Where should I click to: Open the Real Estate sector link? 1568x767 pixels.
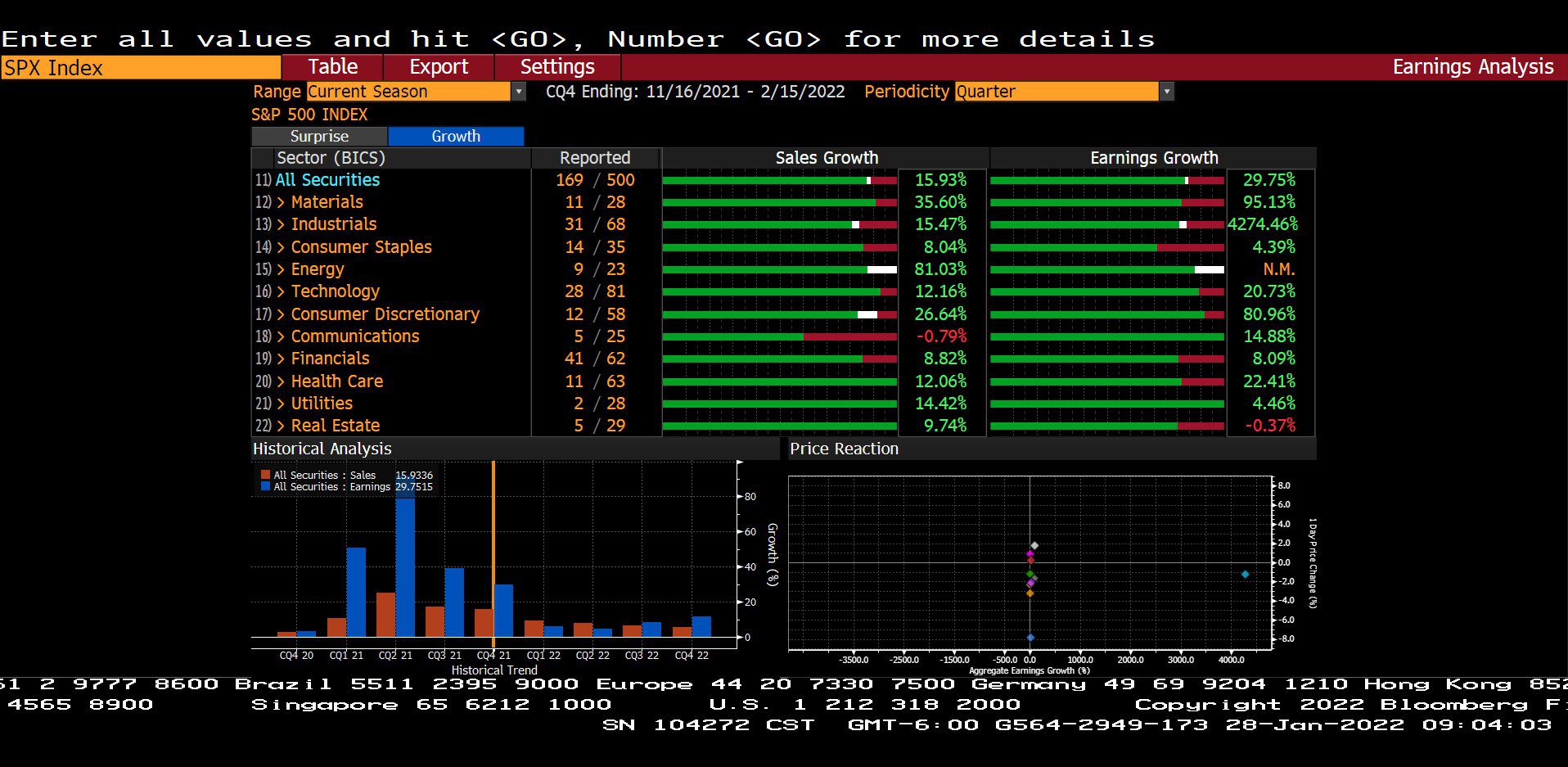[336, 426]
